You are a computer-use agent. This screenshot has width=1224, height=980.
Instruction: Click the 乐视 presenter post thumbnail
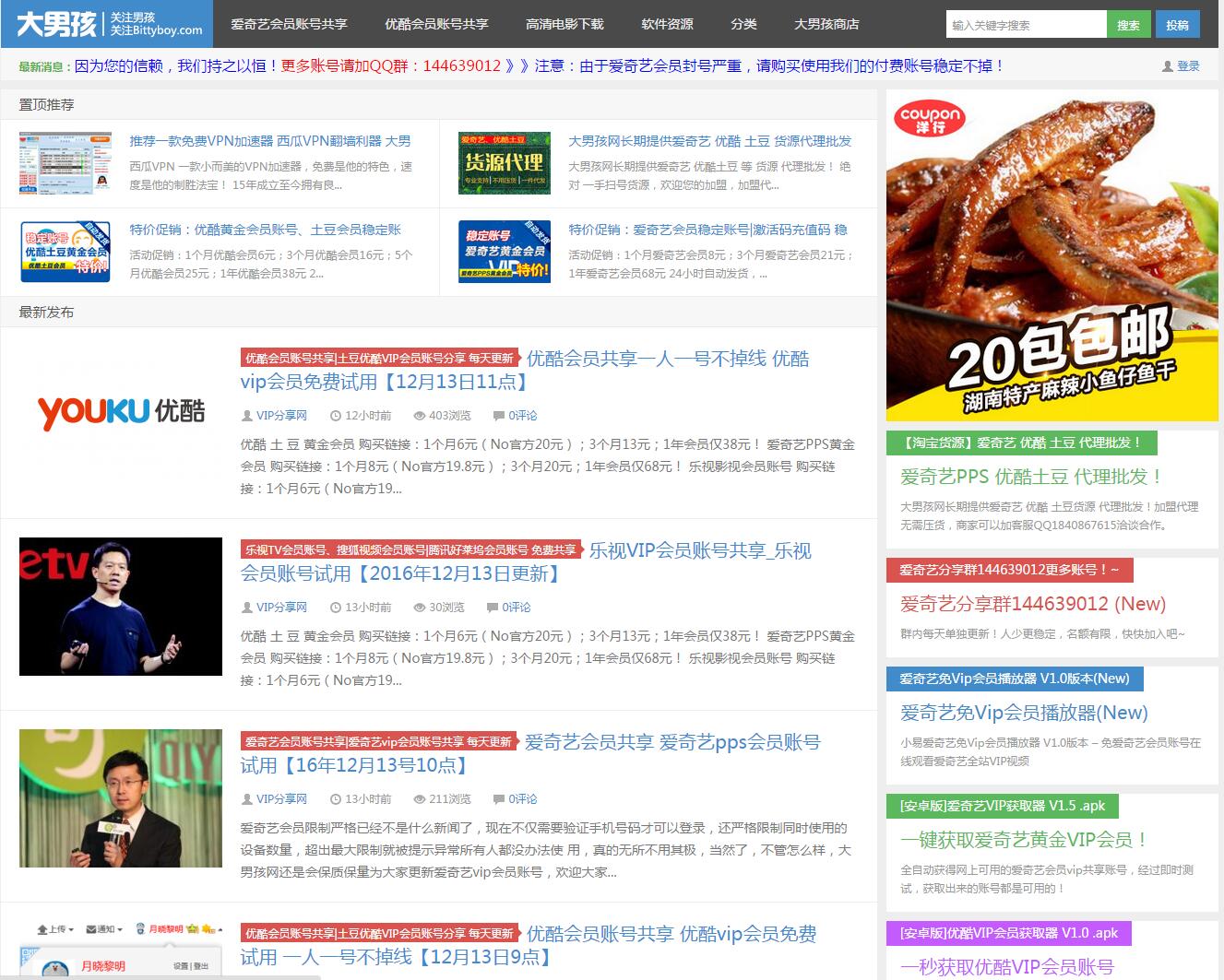[x=121, y=607]
